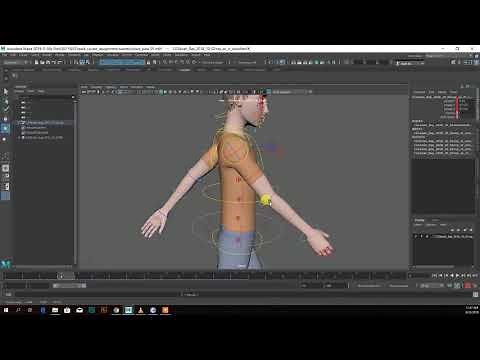Toggle layer playback P box

[422, 236]
